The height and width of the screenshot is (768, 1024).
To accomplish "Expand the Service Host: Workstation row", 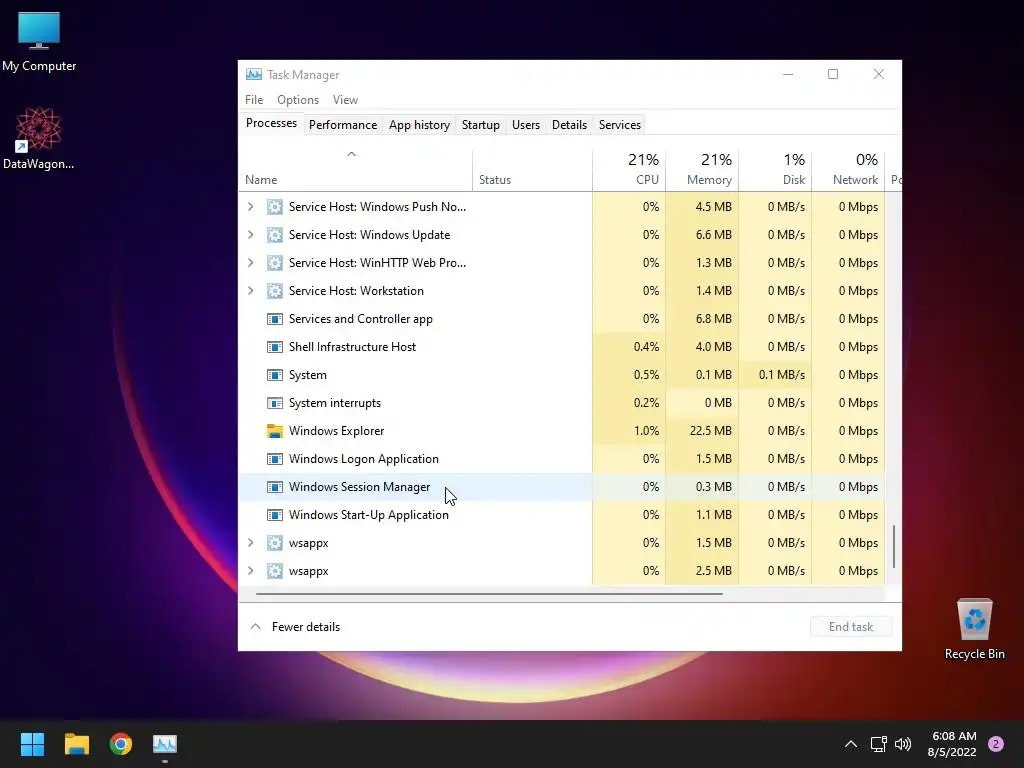I will [x=251, y=291].
